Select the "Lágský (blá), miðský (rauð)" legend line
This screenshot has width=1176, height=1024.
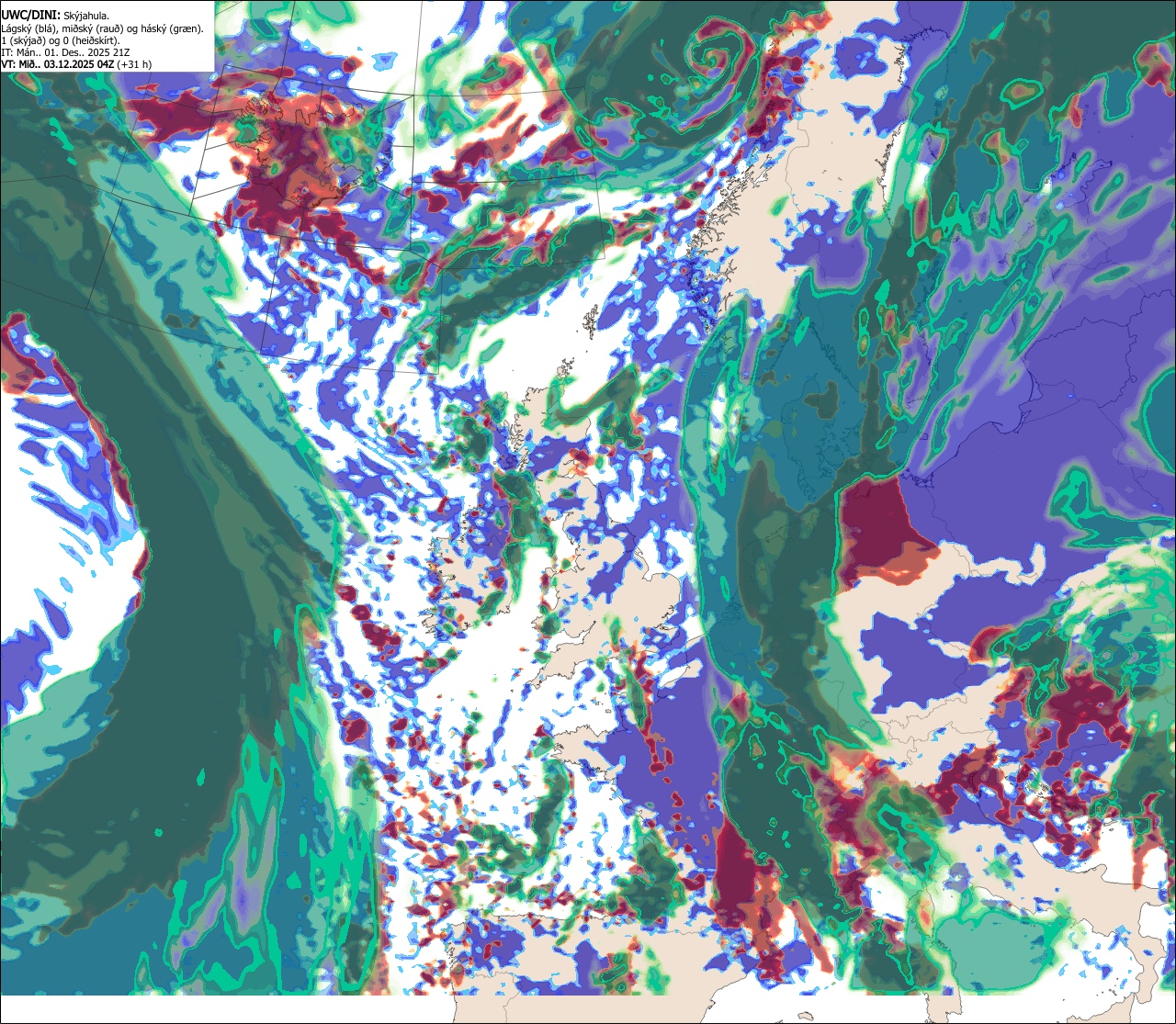point(102,28)
